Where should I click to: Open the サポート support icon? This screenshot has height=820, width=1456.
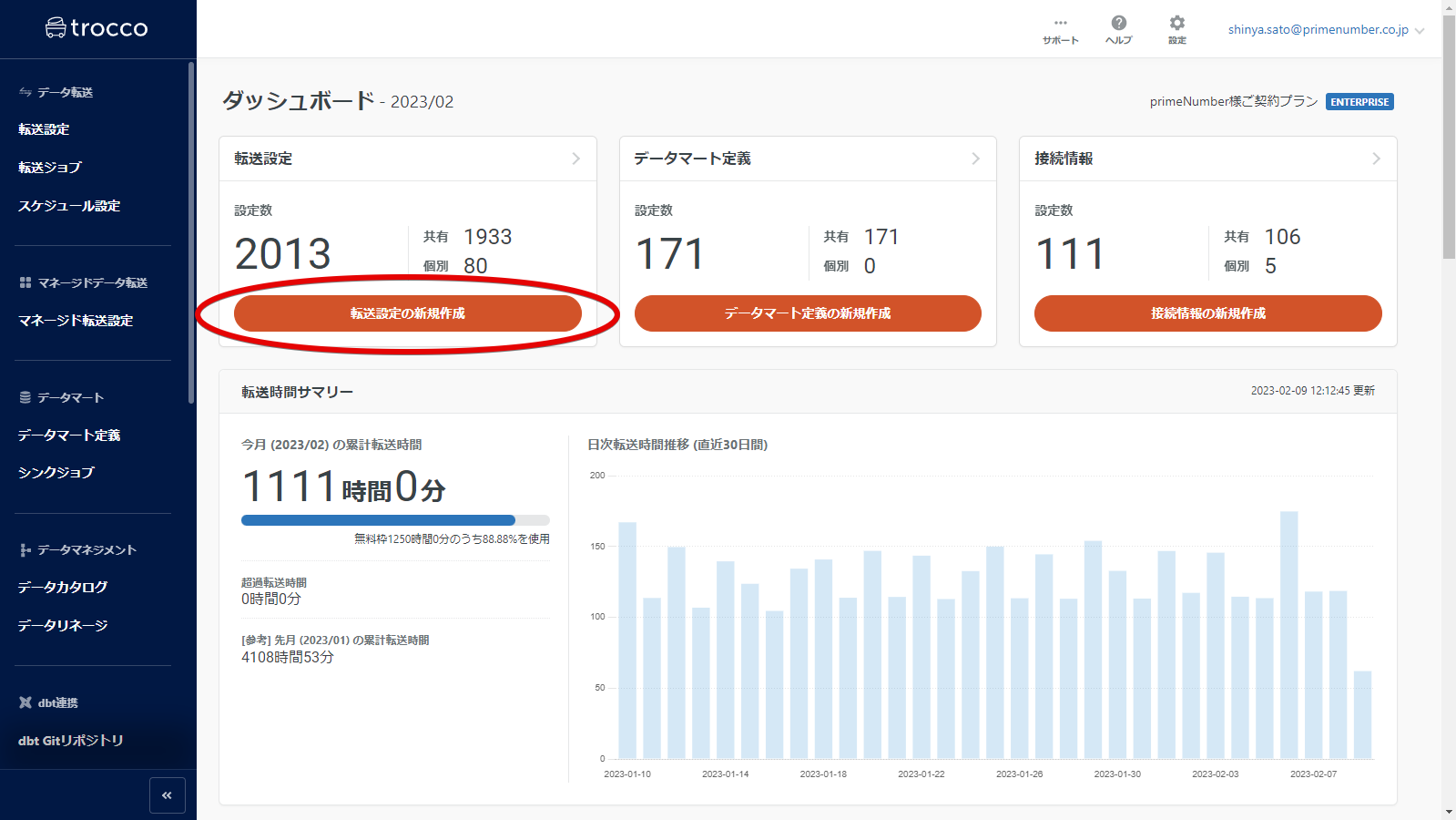1060,30
